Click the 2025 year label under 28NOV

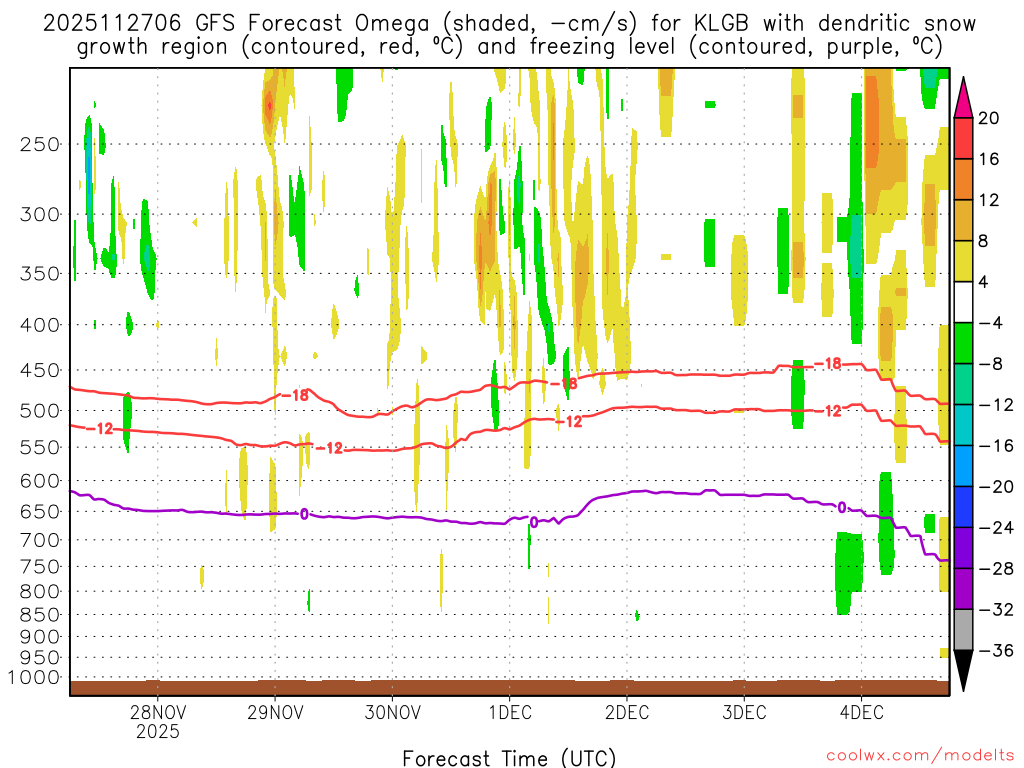point(158,731)
